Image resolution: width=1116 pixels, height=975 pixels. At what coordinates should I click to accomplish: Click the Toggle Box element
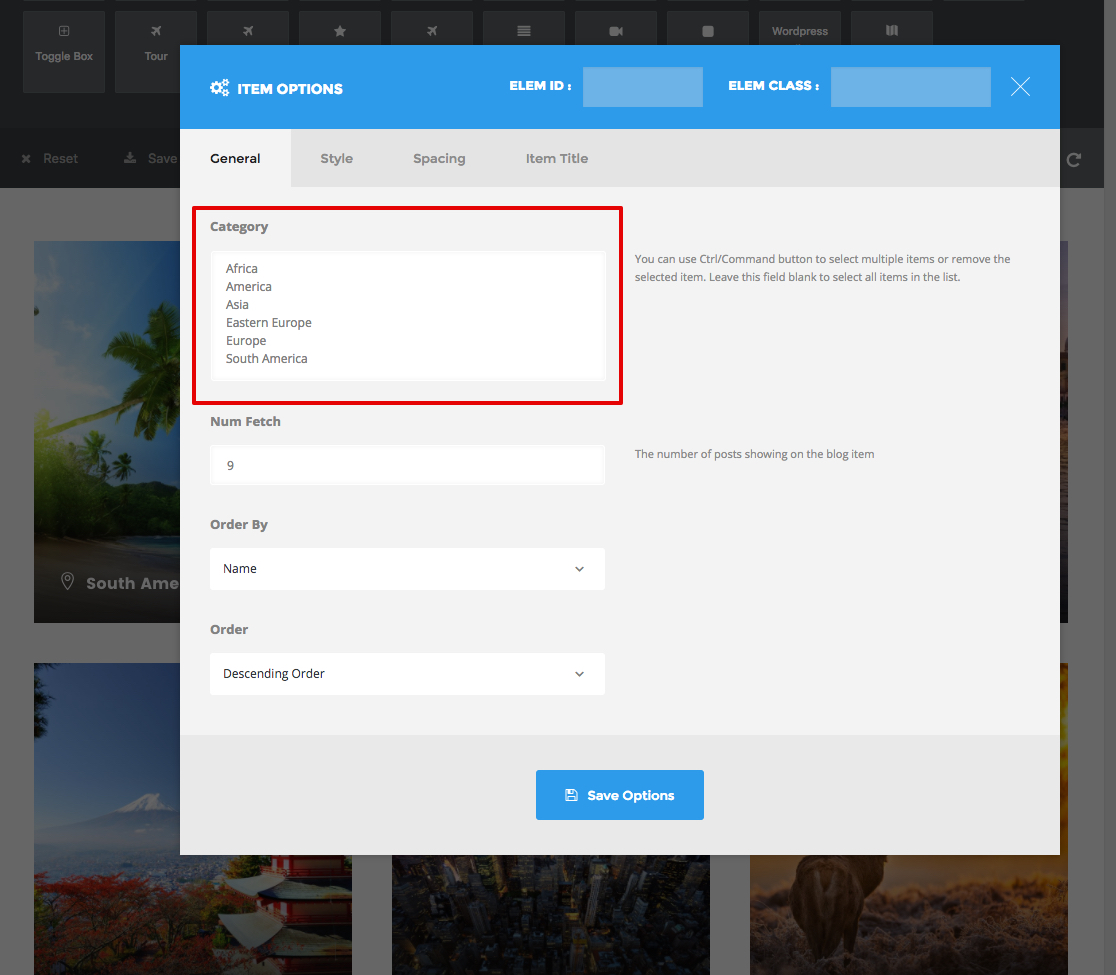[x=64, y=51]
